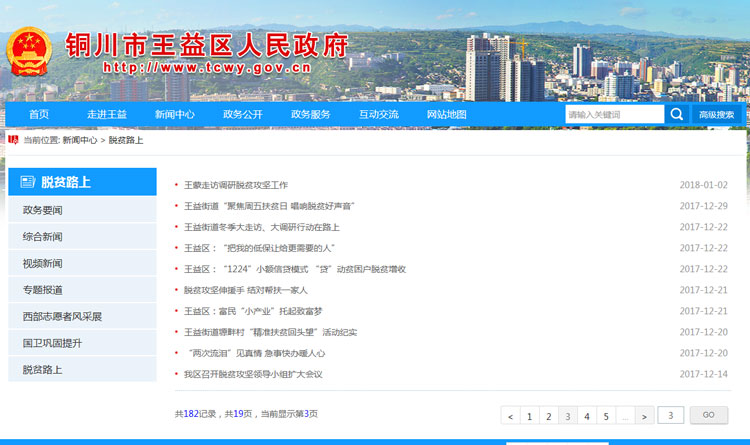Focus the 请输入关键词 search field
The height and width of the screenshot is (445, 750).
[x=613, y=115]
